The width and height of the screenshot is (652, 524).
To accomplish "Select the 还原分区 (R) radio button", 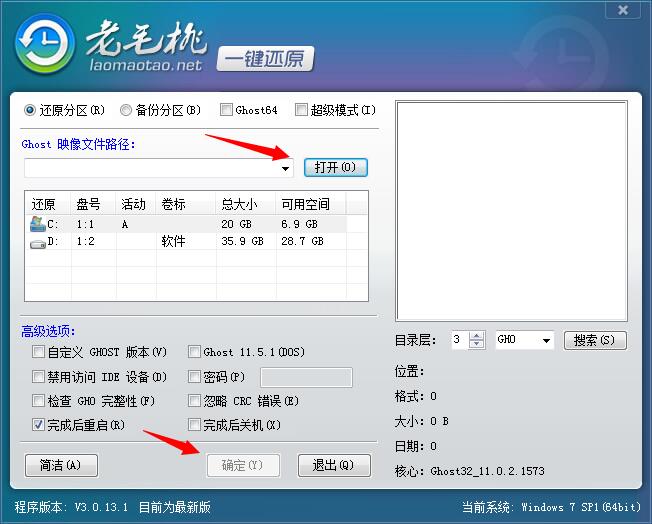I will (30, 110).
